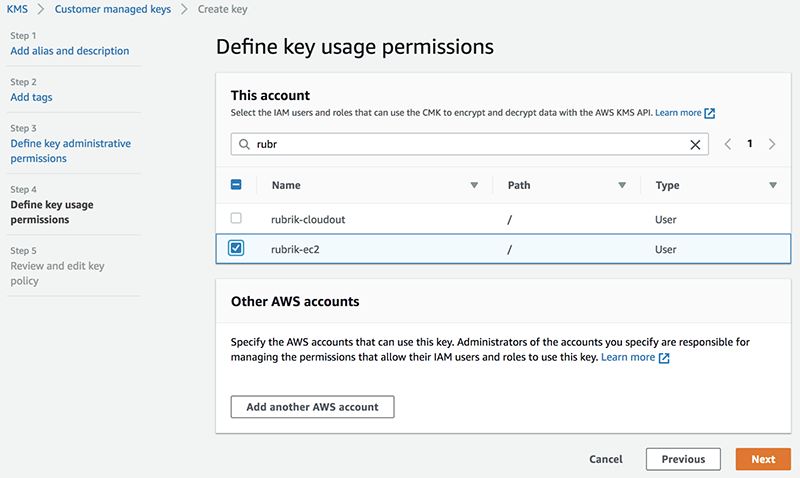Open KMS breadcrumb link
This screenshot has width=800, height=478.
pos(17,9)
